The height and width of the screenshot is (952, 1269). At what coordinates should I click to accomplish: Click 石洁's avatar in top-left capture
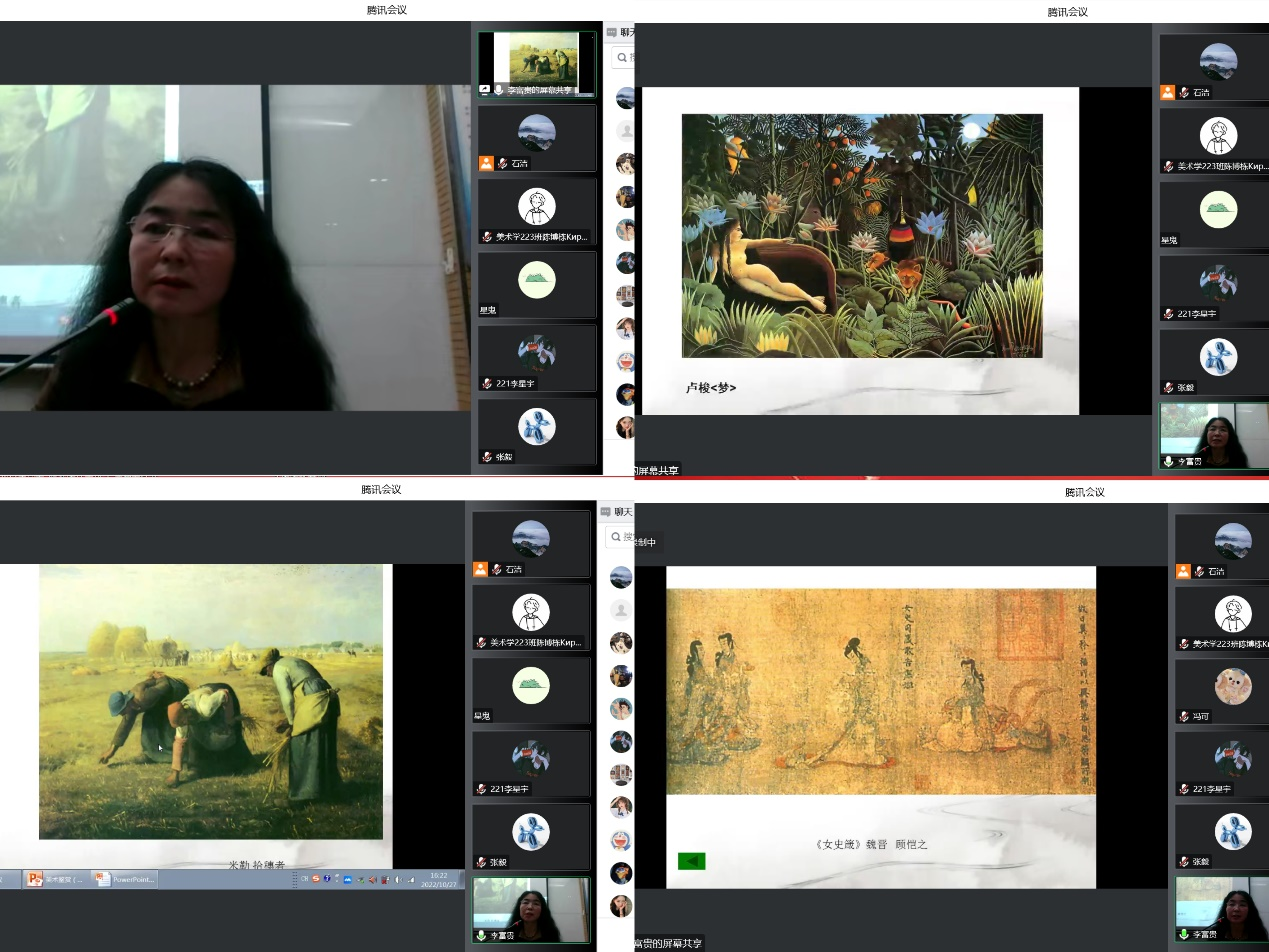click(x=537, y=132)
